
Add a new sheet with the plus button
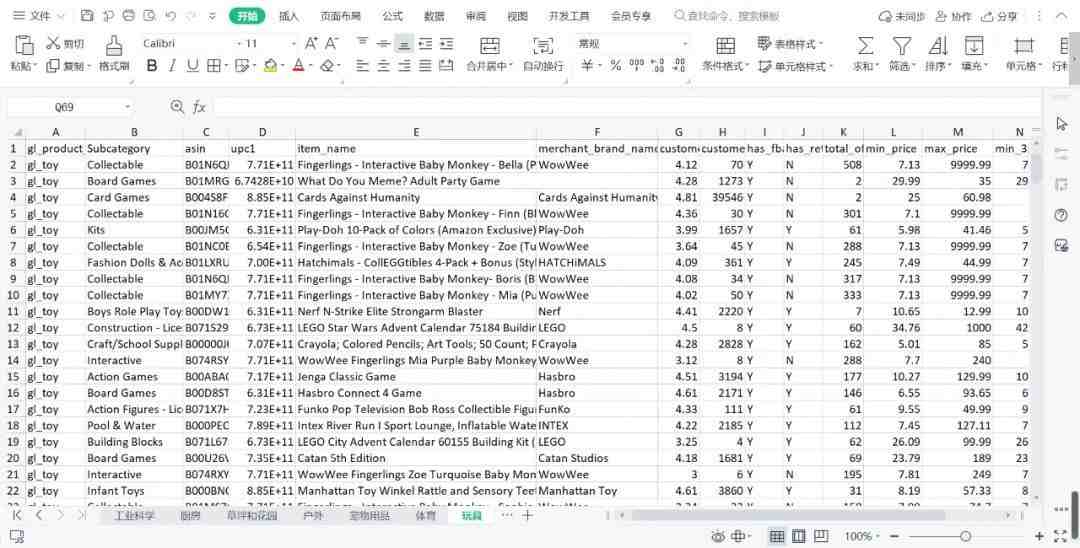pos(528,516)
